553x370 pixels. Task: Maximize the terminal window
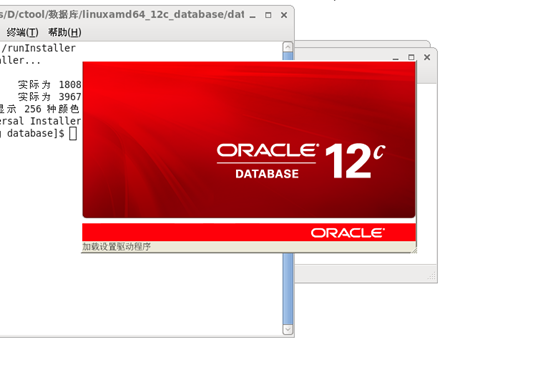(268, 15)
